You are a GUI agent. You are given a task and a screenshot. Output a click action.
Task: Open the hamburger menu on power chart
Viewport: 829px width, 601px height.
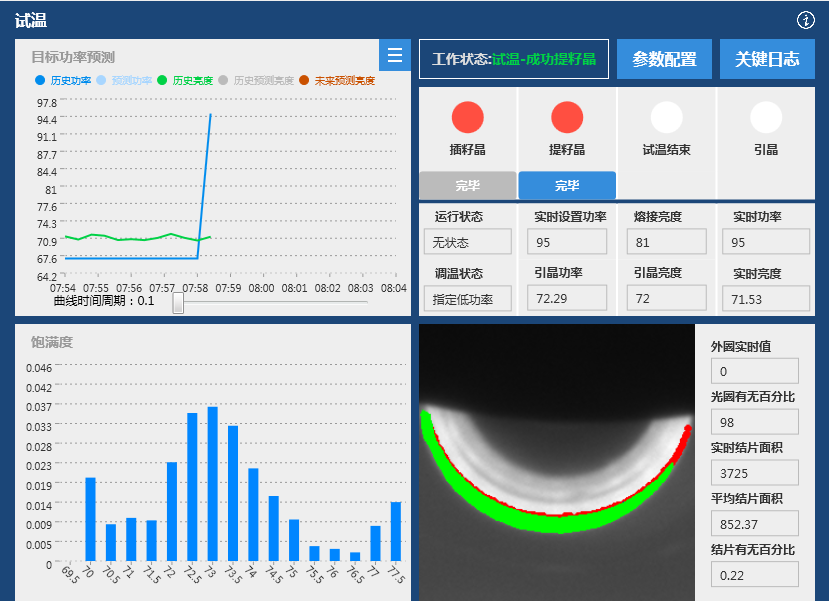[395, 55]
